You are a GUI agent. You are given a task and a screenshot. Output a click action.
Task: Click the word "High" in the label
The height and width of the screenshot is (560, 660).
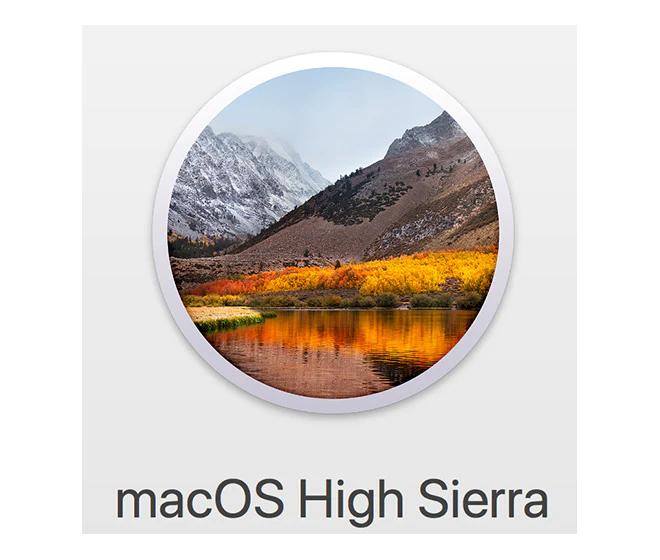(351, 502)
